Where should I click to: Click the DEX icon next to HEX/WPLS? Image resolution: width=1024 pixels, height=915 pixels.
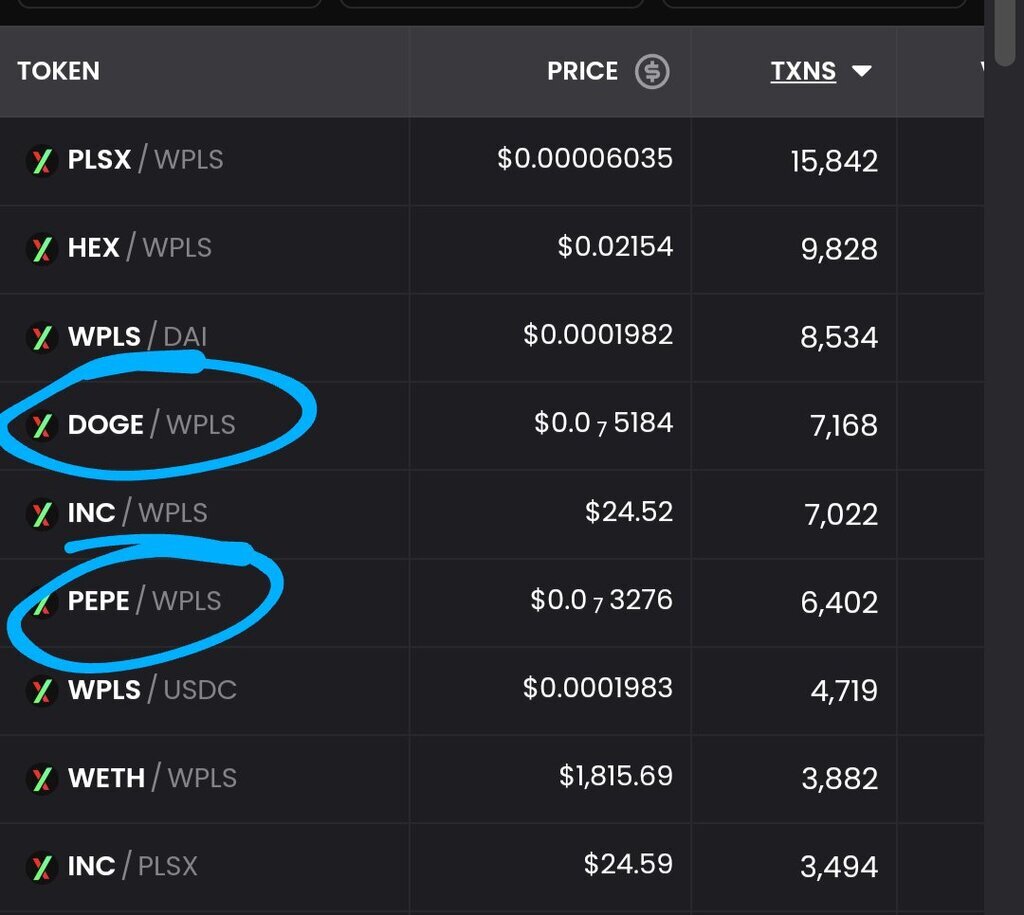[41, 248]
